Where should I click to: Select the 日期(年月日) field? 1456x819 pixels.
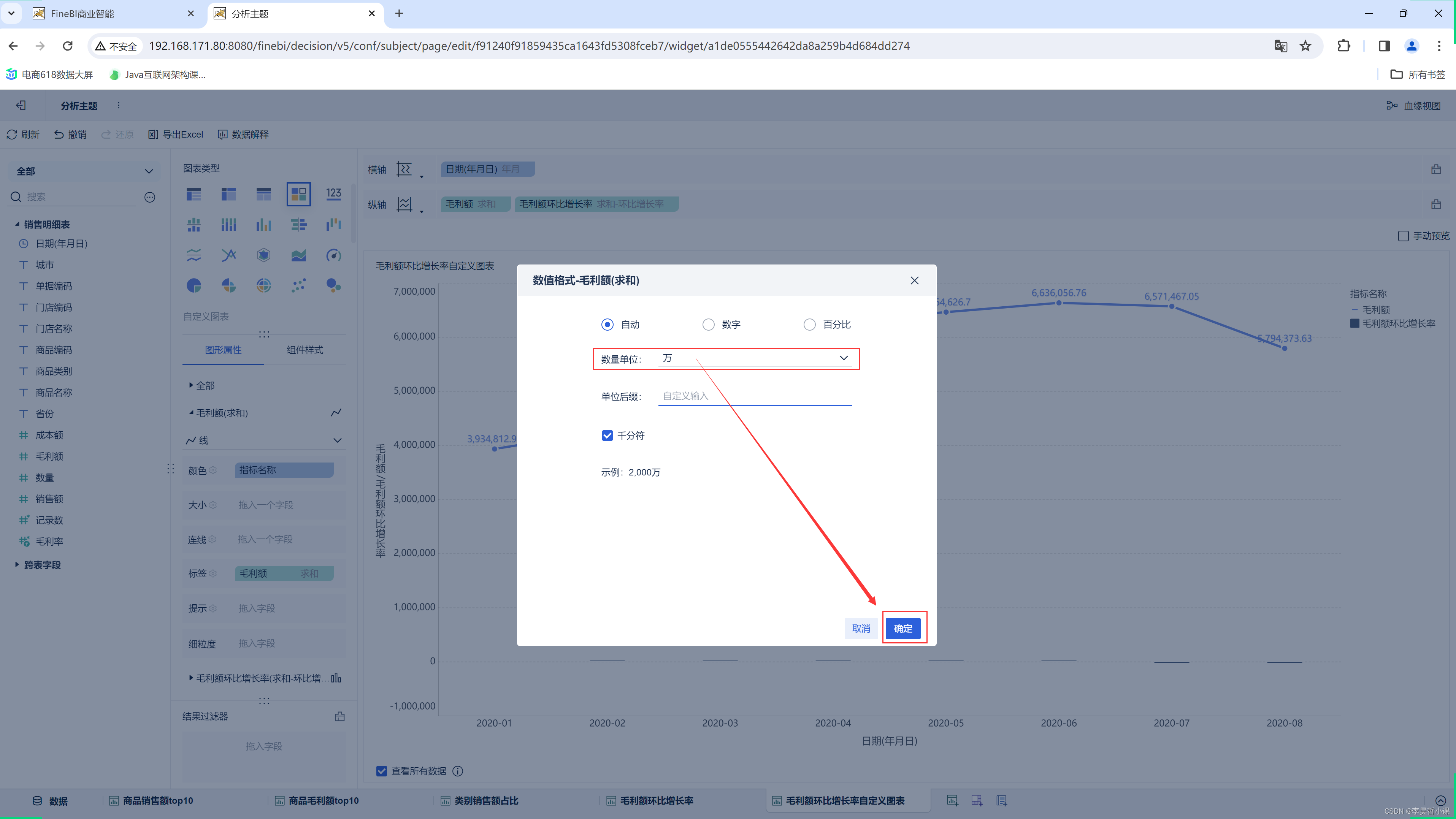(x=61, y=244)
